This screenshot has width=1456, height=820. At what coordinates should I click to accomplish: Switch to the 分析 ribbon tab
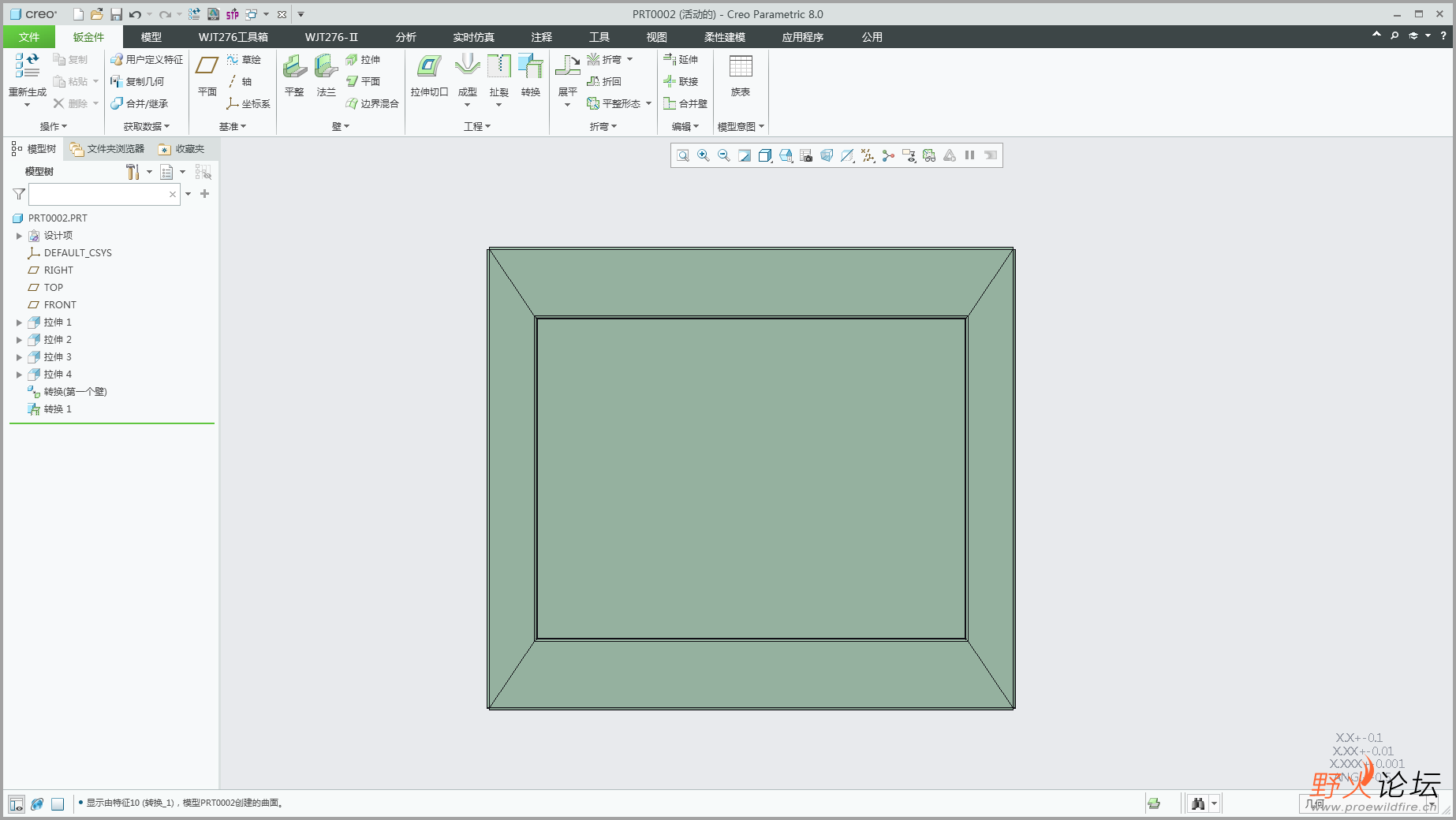(x=406, y=37)
